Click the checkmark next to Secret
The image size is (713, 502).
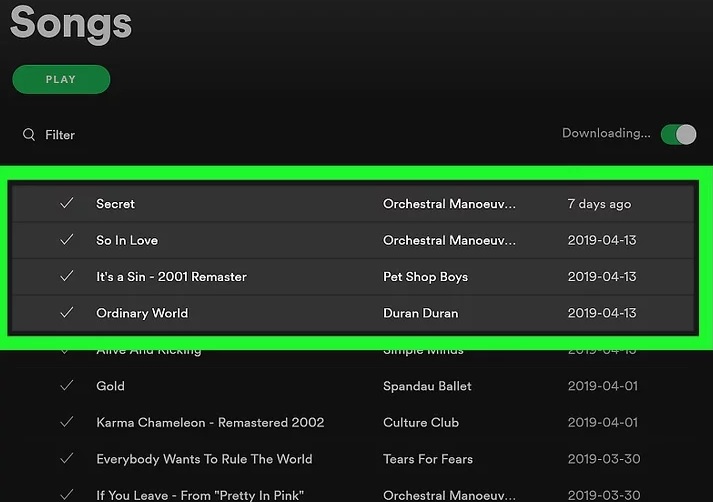[67, 203]
